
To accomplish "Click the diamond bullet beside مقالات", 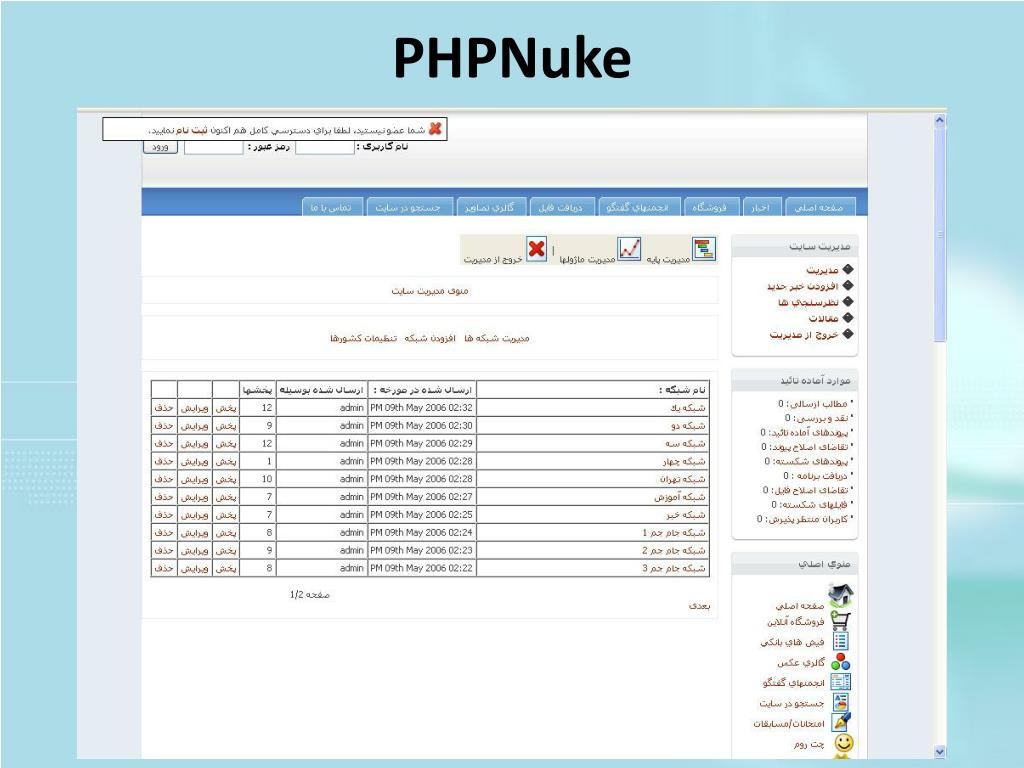I will [x=848, y=318].
